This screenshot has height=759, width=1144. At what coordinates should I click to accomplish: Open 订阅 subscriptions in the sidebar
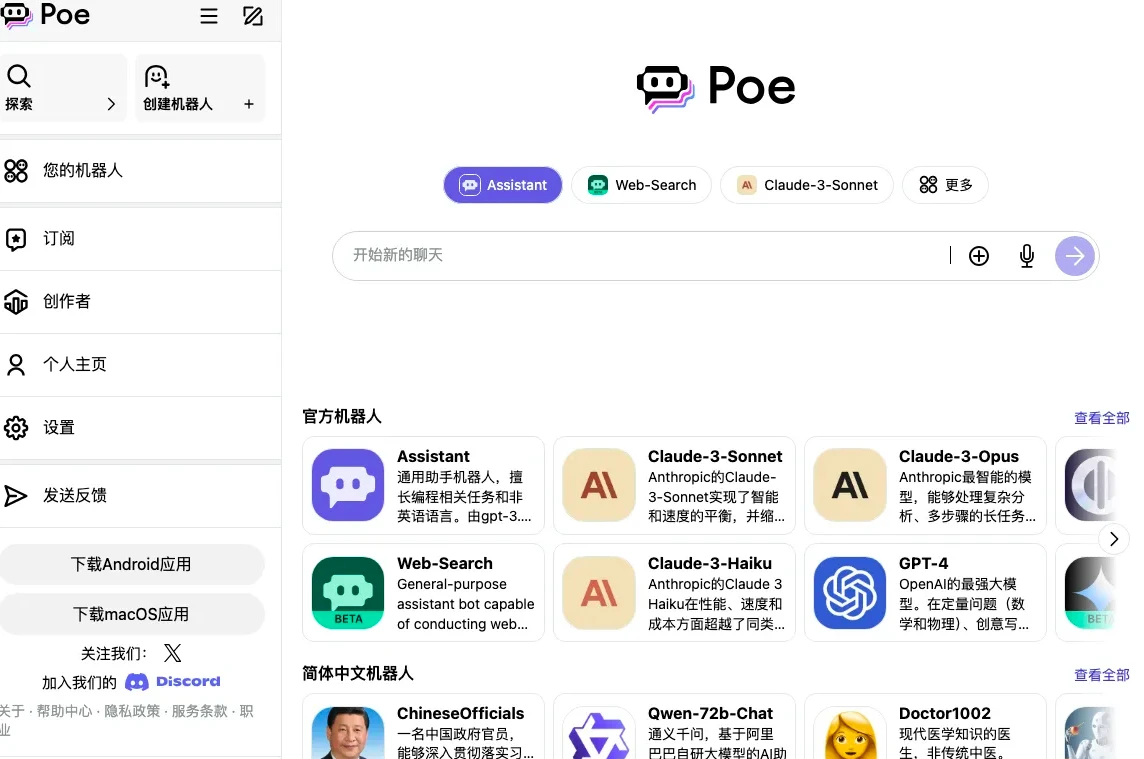[x=140, y=239]
